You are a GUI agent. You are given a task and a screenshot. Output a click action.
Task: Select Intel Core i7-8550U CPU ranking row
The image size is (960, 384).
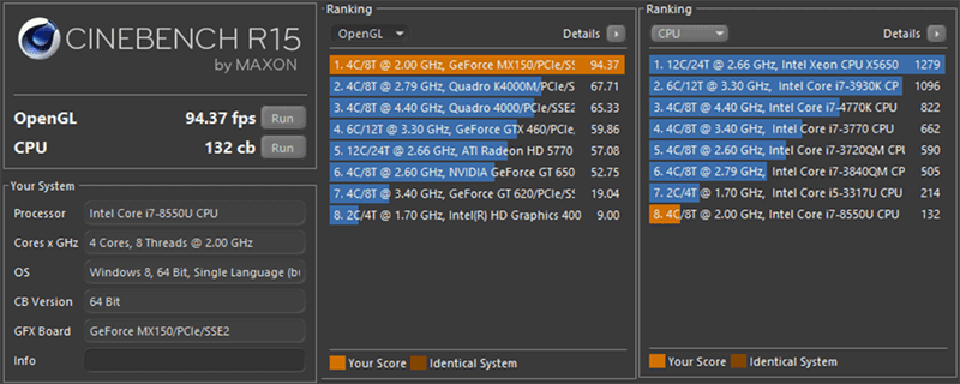click(x=797, y=215)
